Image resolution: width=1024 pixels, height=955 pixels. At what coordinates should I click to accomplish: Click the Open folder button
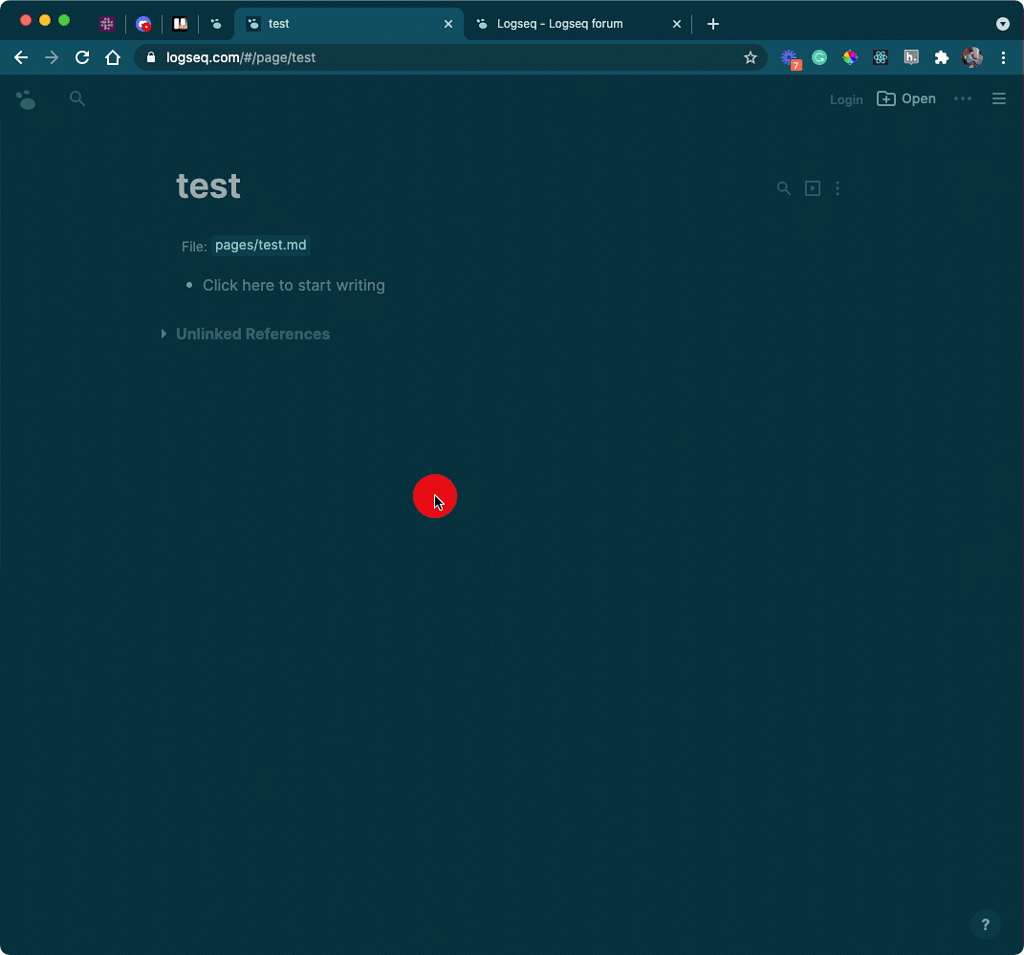[x=906, y=98]
